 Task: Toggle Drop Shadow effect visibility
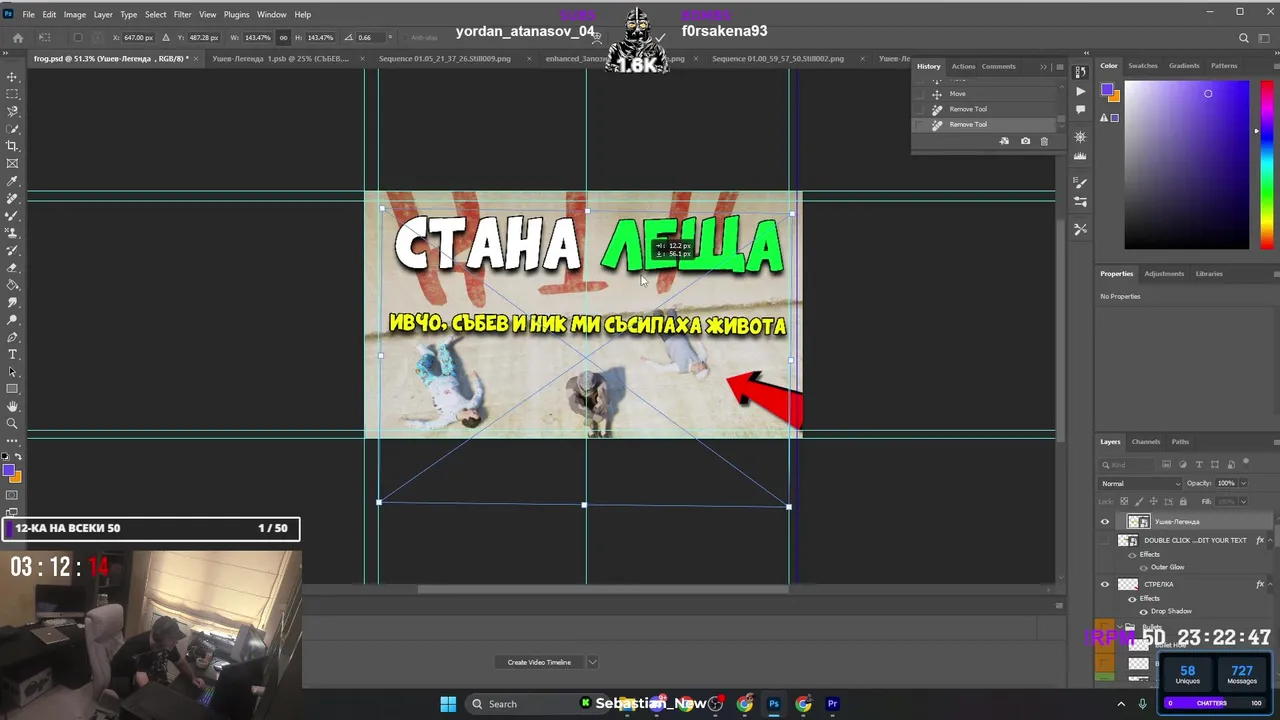[x=1143, y=611]
